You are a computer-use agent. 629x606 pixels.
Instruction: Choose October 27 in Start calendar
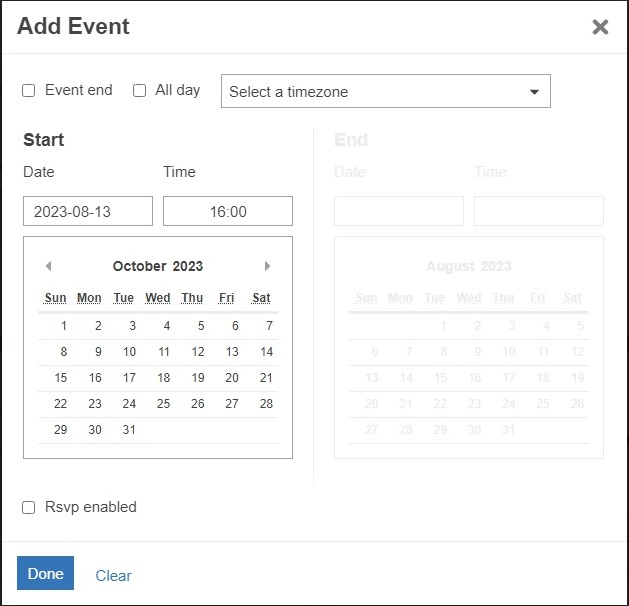232,404
